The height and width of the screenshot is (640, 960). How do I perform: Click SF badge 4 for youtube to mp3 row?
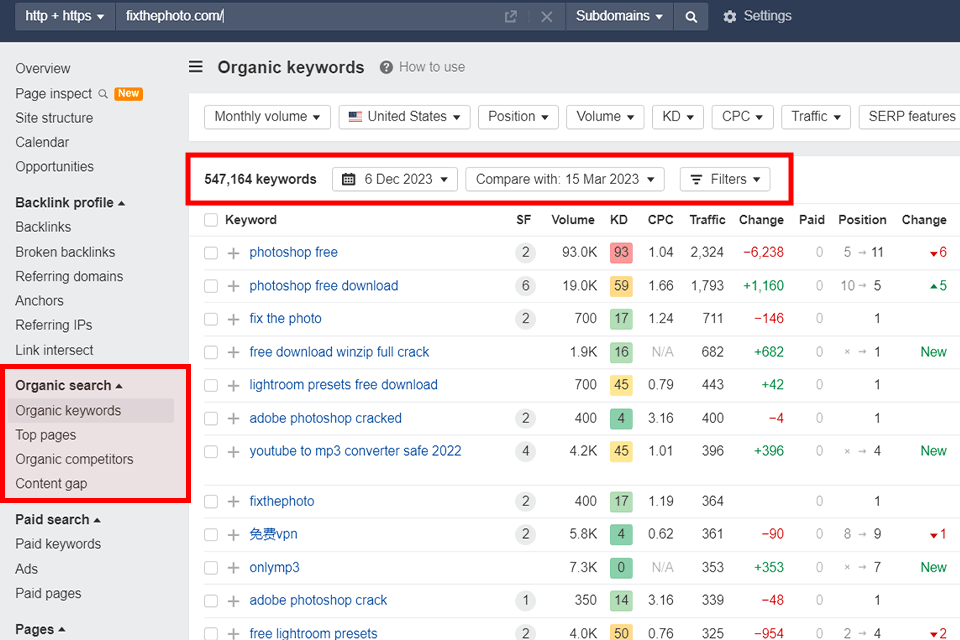525,451
